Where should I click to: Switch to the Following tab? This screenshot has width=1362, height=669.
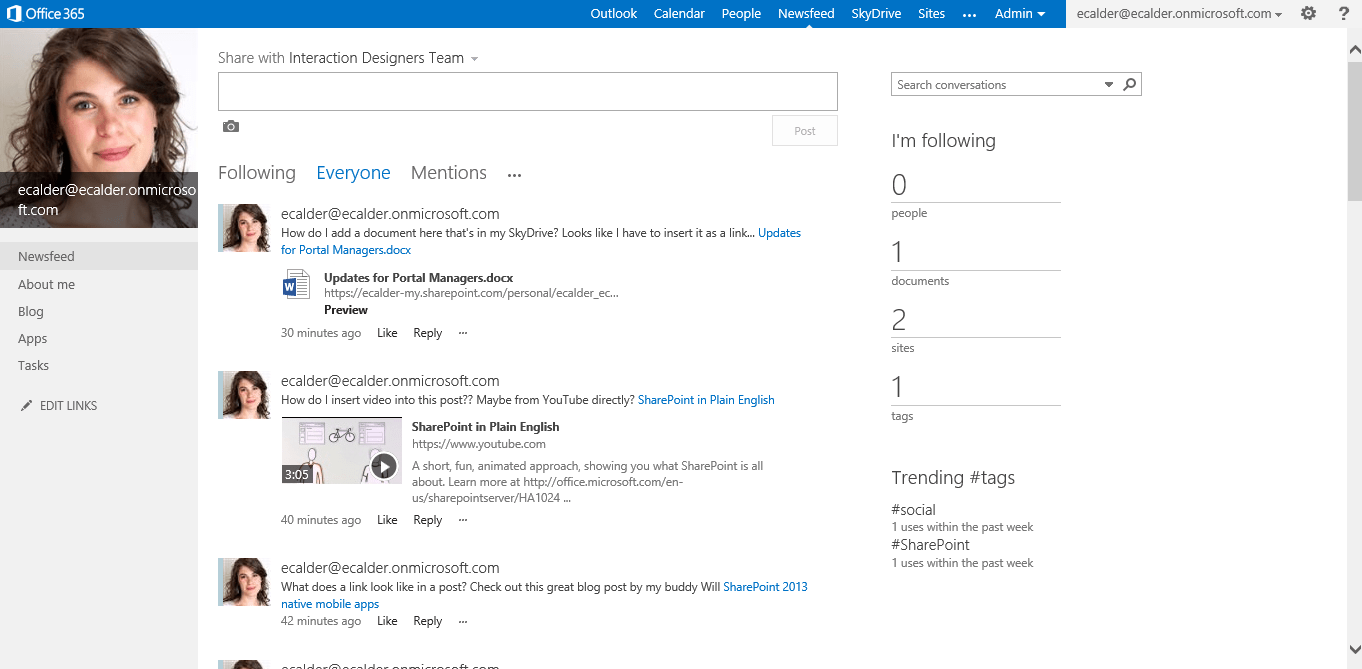(257, 173)
